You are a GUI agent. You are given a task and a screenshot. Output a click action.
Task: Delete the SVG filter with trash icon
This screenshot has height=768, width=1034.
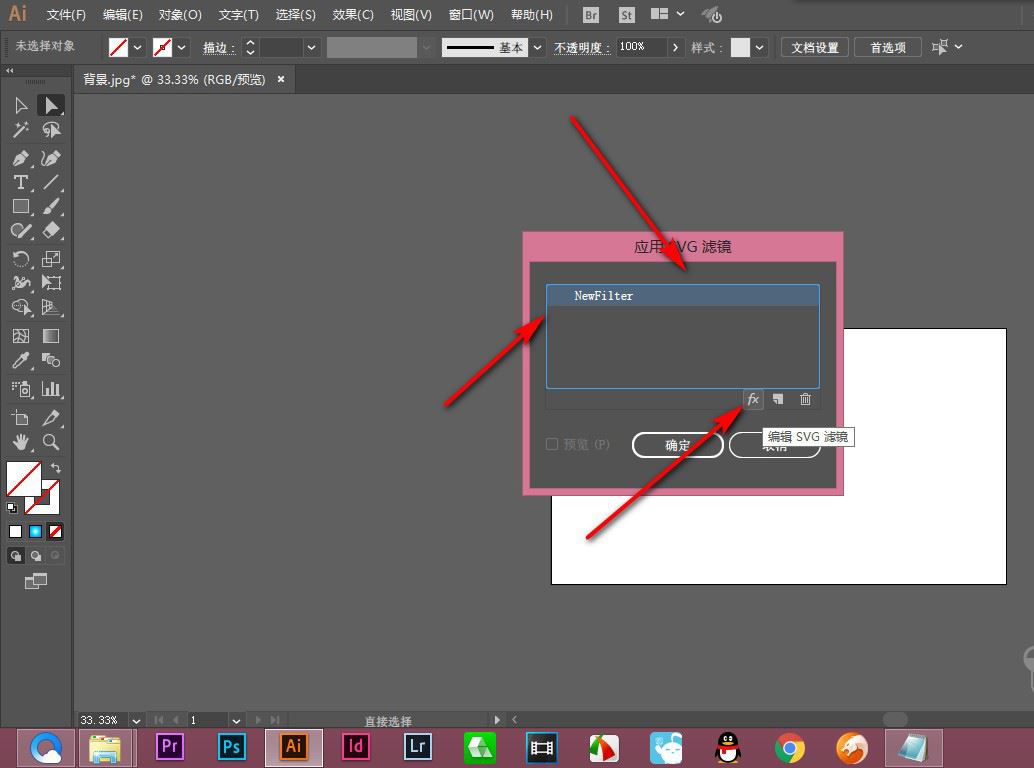tap(805, 399)
